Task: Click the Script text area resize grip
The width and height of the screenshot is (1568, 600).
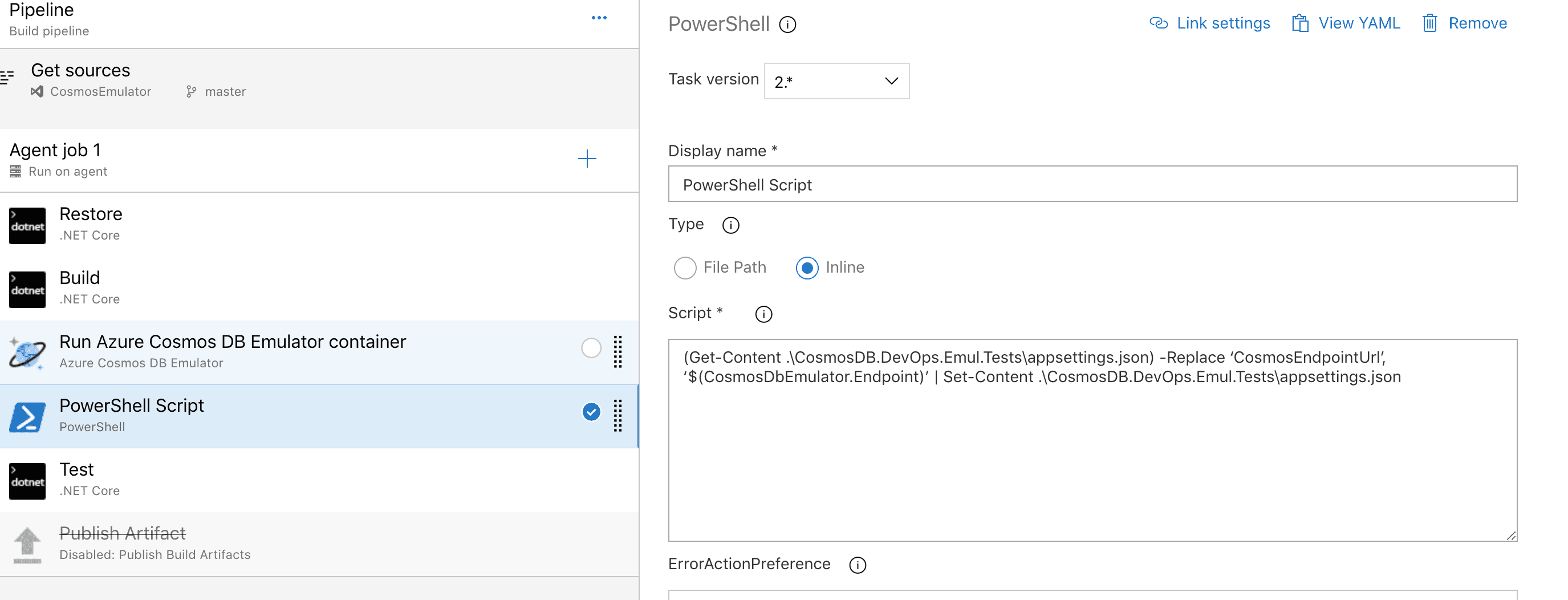Action: (x=1512, y=536)
